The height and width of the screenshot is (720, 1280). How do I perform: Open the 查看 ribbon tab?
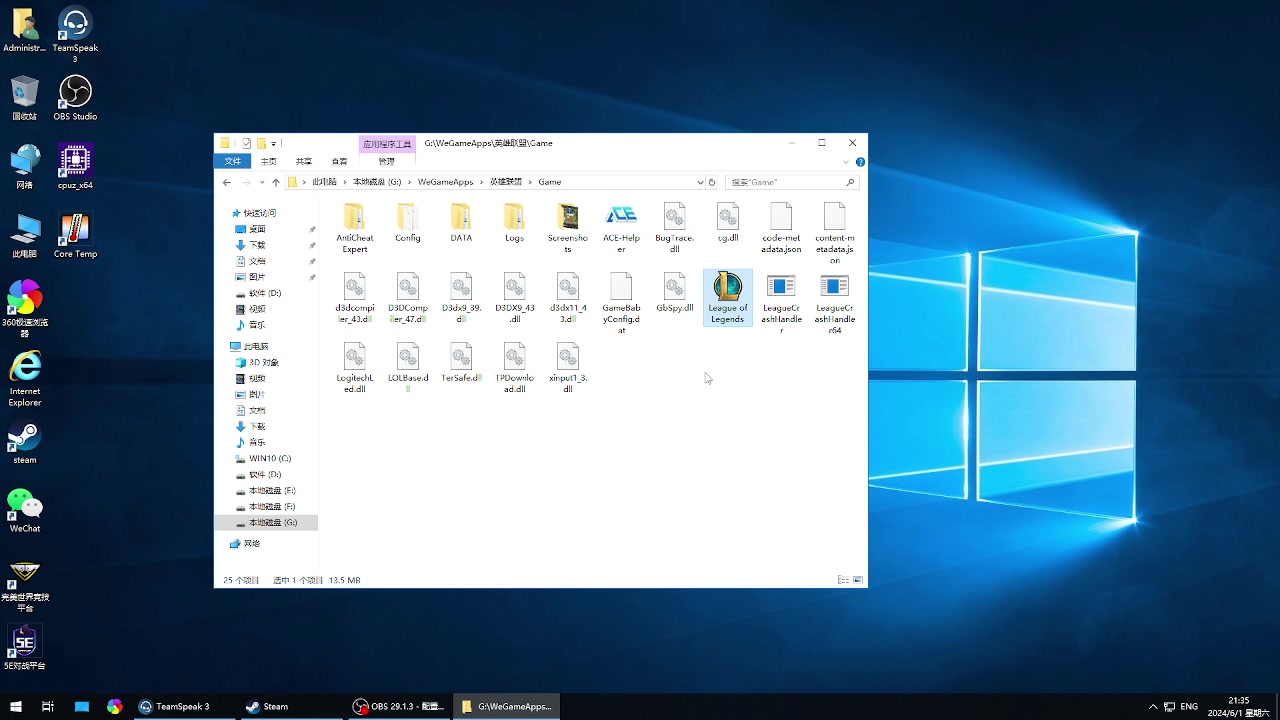tap(339, 161)
